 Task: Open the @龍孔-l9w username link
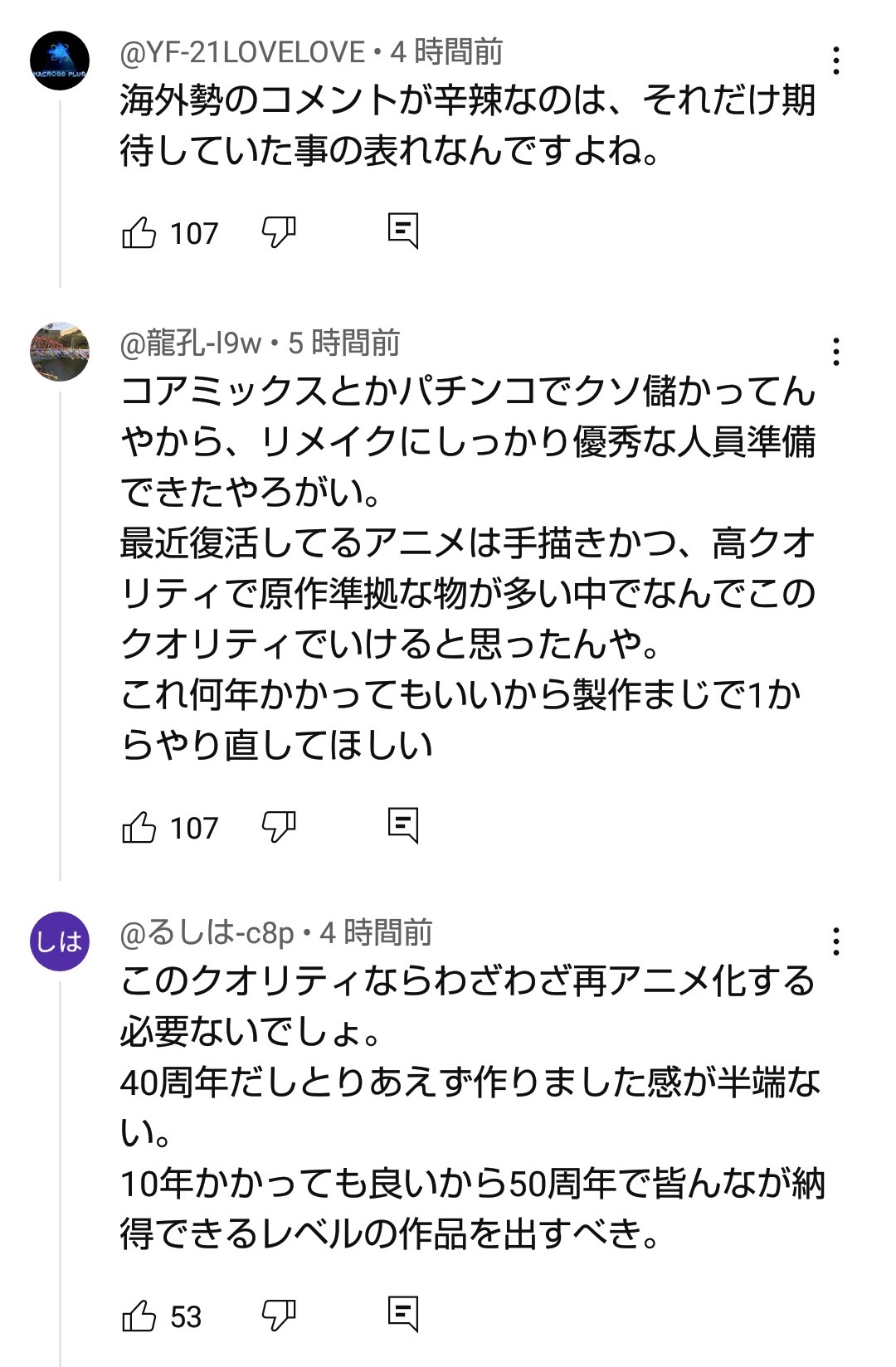click(191, 343)
